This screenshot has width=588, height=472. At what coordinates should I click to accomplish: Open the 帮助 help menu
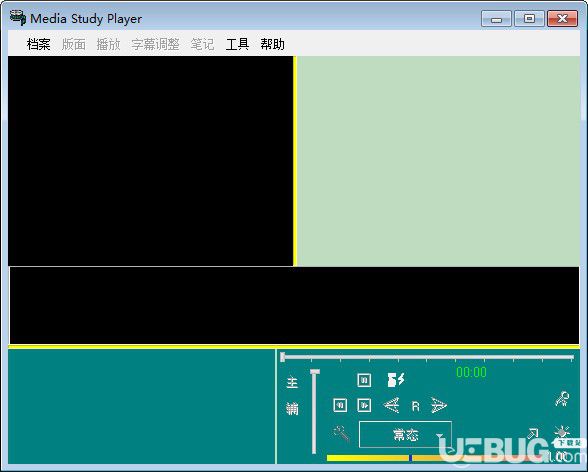pyautogui.click(x=273, y=44)
